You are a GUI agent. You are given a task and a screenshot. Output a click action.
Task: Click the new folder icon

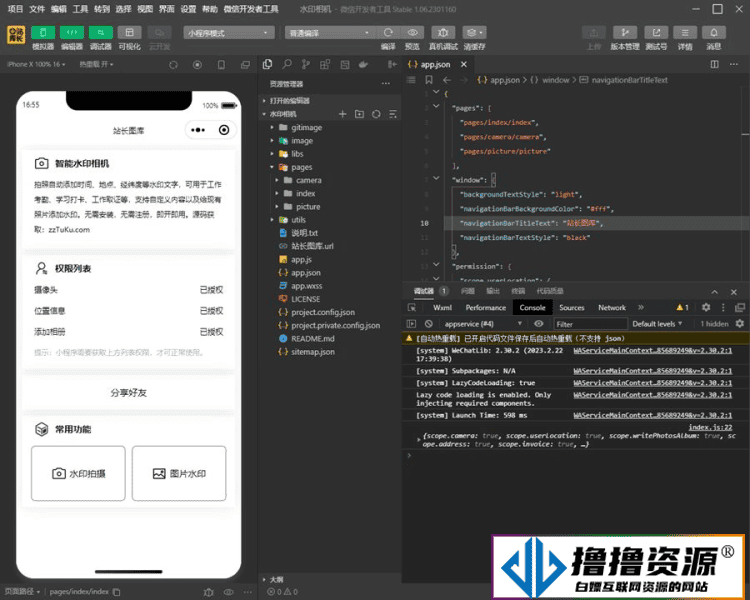pyautogui.click(x=359, y=114)
